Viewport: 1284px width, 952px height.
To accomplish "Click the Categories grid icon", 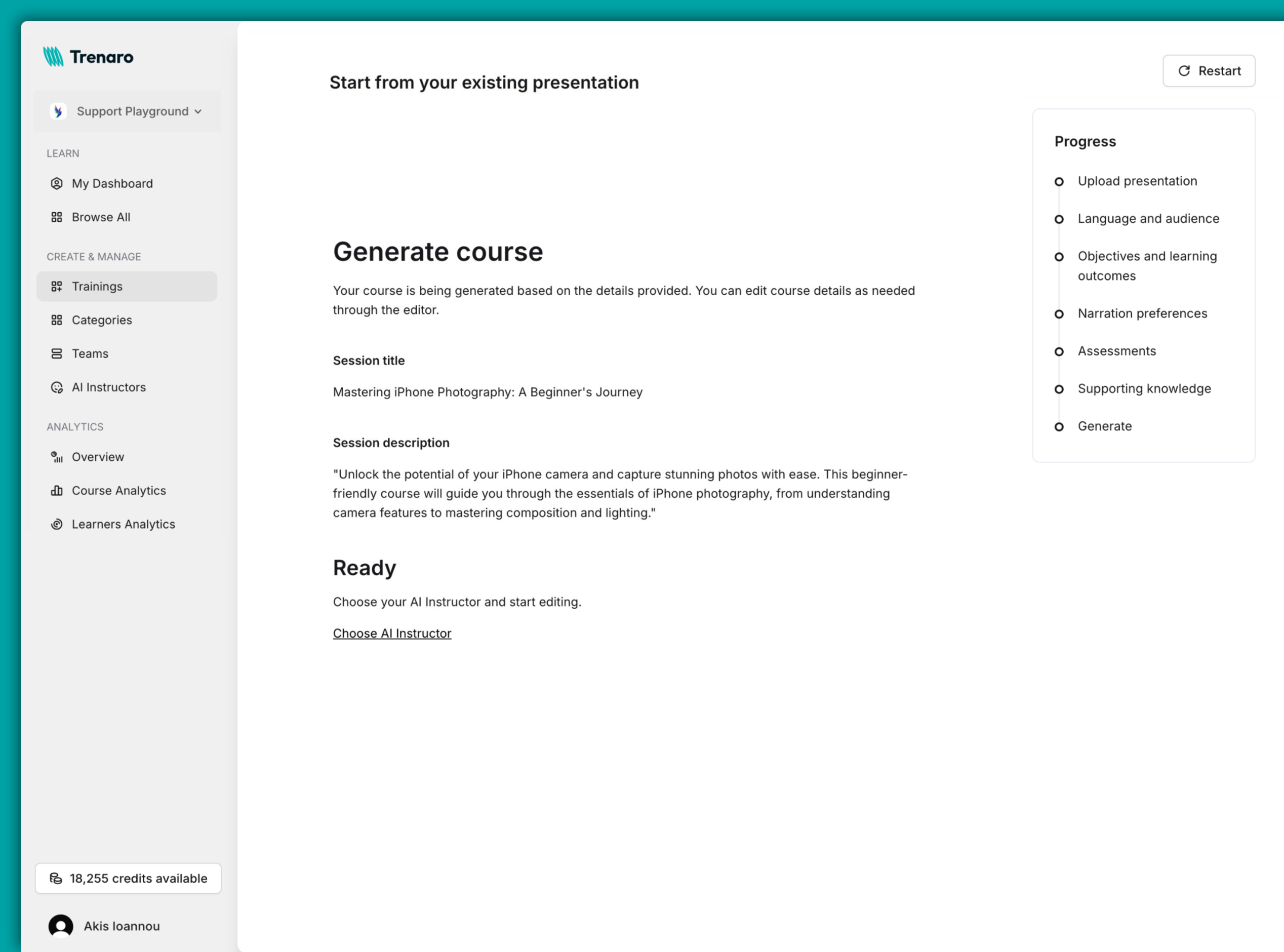I will 56,320.
